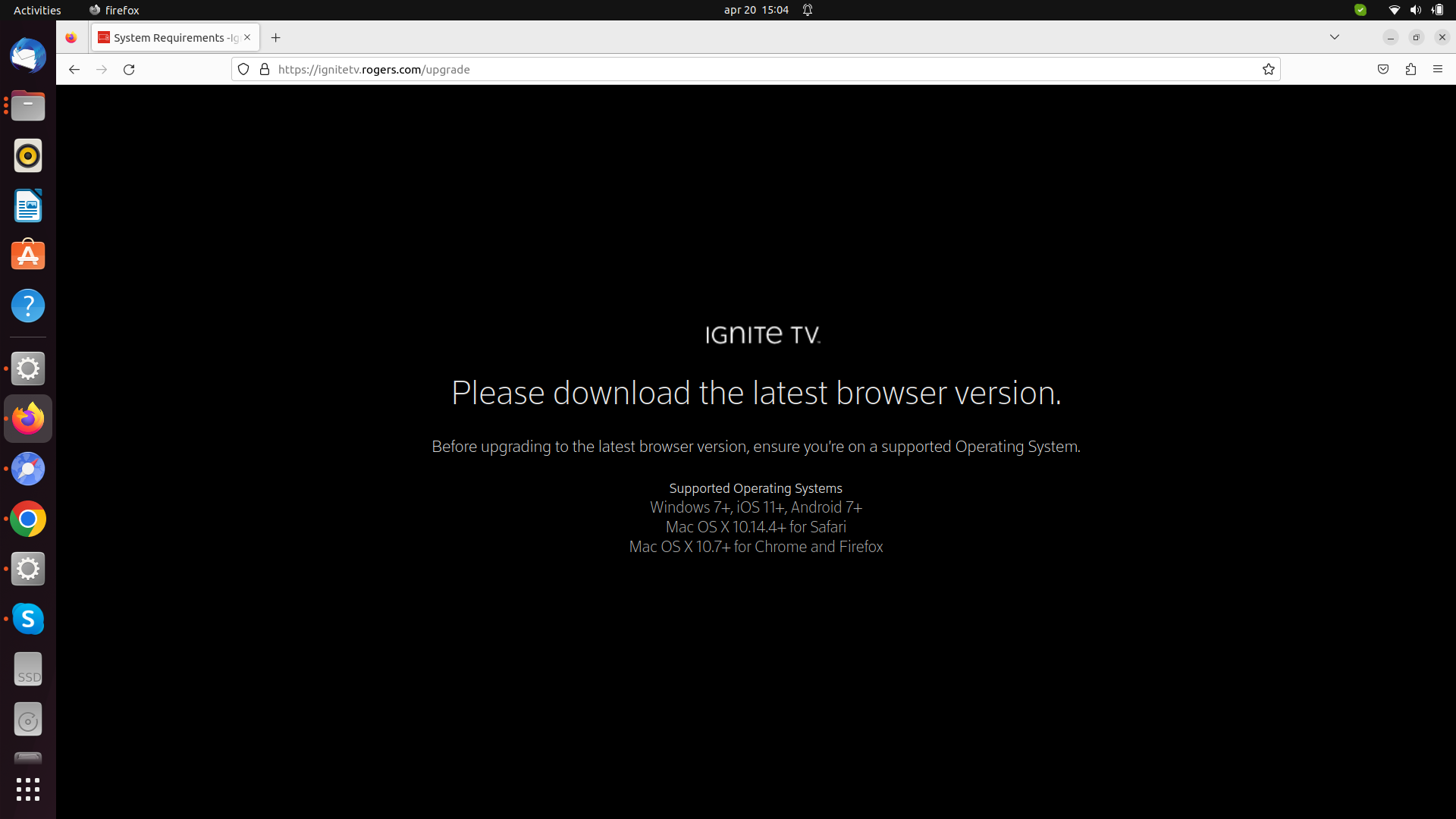Go back to the previous page
The image size is (1456, 819).
coord(74,69)
